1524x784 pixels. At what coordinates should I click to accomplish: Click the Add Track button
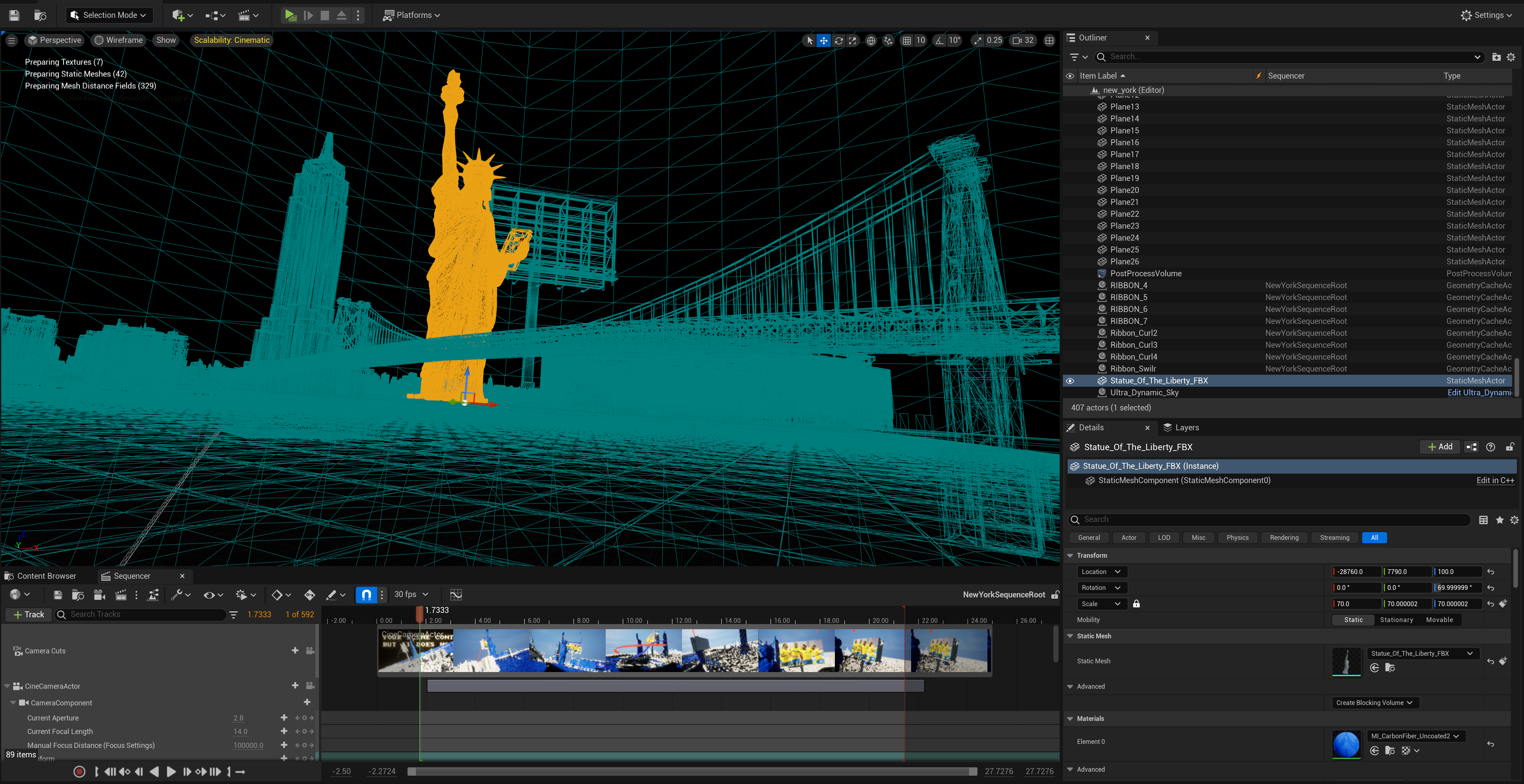(x=28, y=614)
